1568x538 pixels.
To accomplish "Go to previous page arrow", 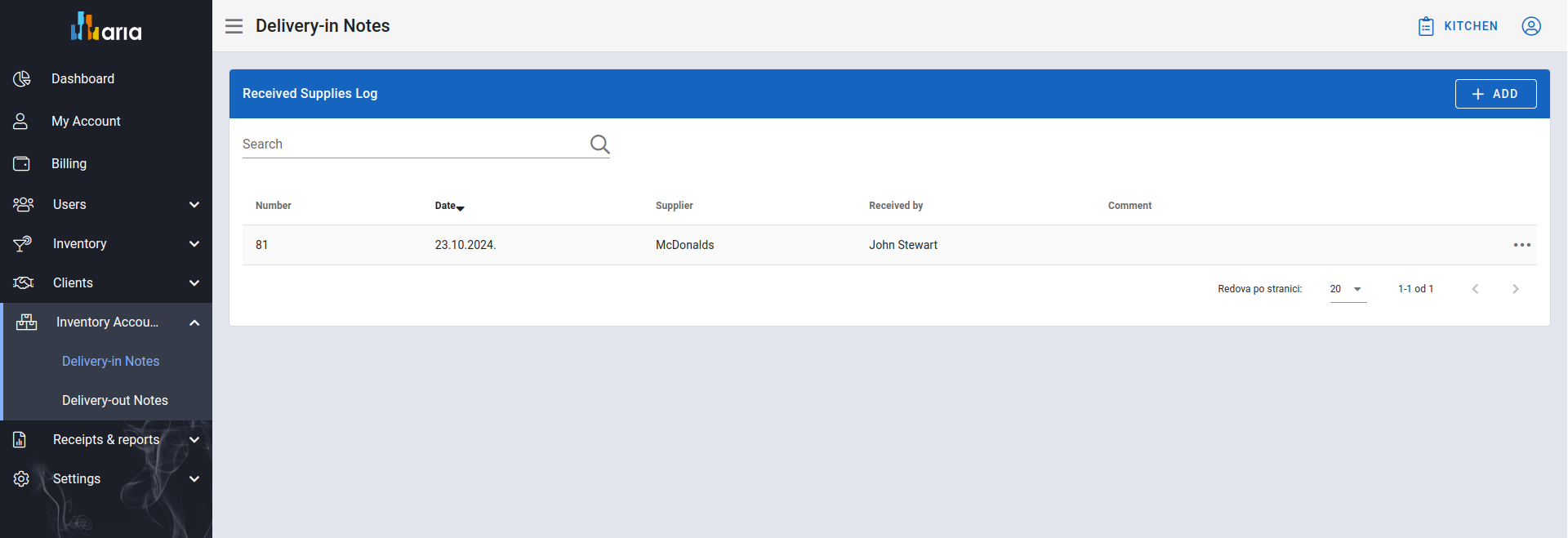I will 1476,289.
